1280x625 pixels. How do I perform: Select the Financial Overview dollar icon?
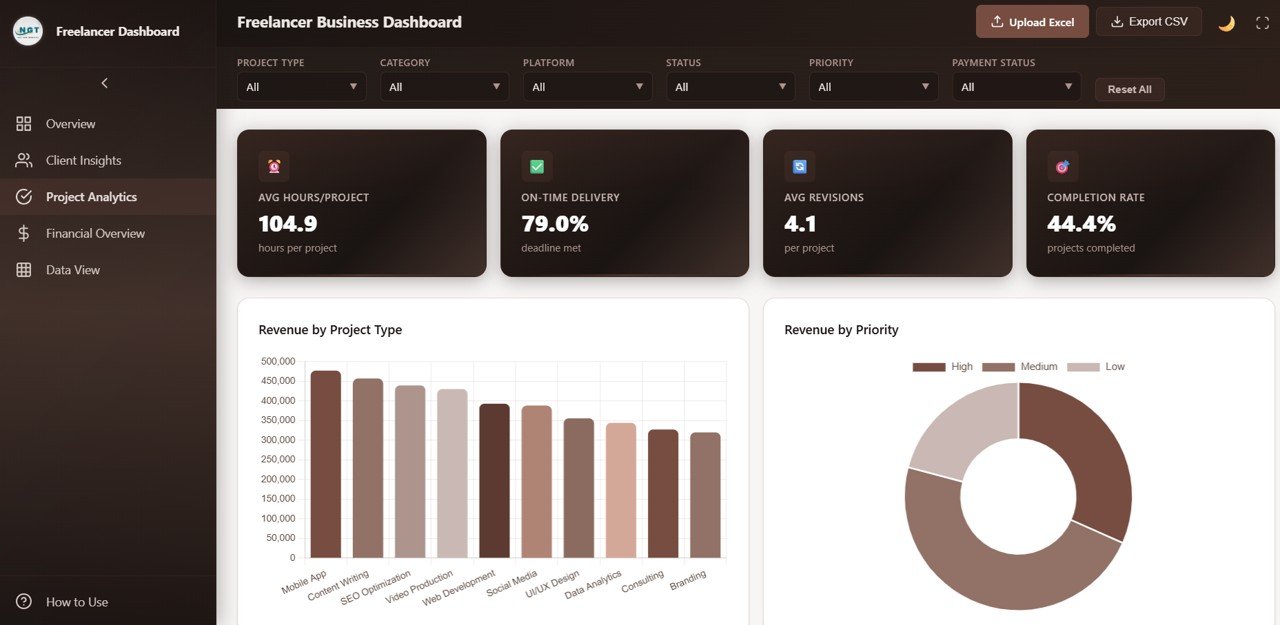(24, 233)
